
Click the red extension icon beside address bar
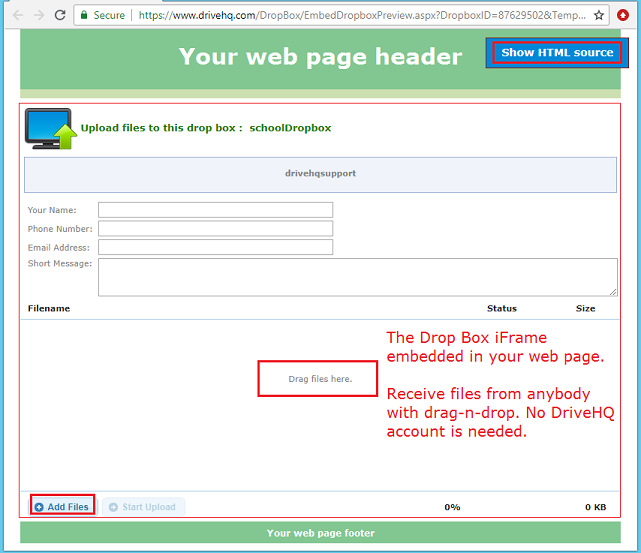[623, 15]
